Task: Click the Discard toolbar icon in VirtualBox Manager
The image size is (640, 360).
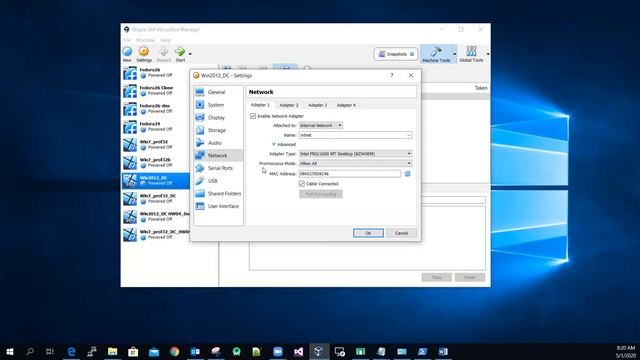Action: click(163, 54)
